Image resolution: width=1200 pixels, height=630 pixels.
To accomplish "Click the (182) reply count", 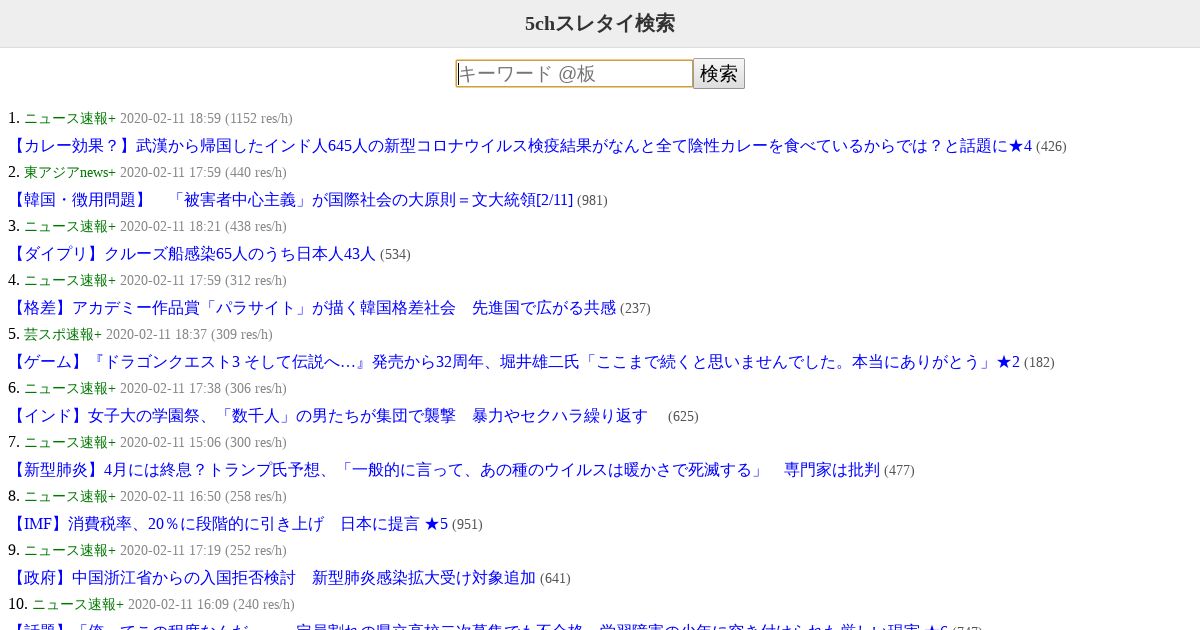I will [1039, 363].
